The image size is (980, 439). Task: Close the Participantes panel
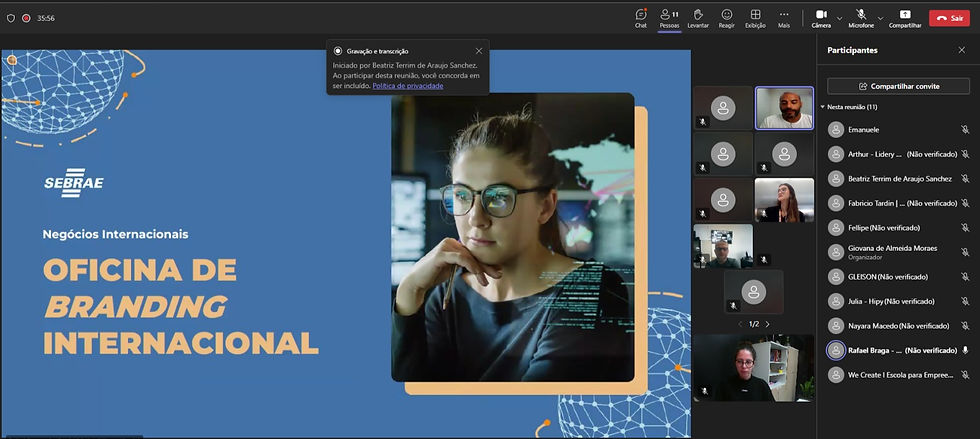point(962,50)
